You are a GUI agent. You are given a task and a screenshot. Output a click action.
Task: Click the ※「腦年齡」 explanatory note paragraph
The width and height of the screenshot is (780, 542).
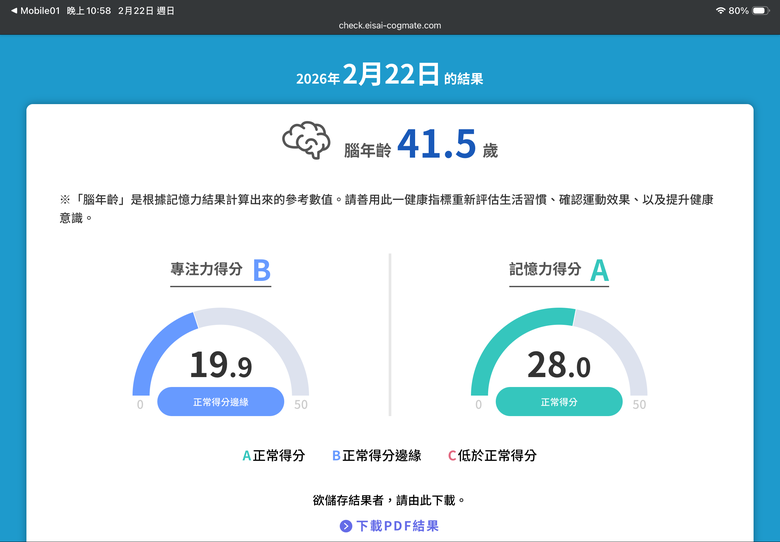click(387, 209)
